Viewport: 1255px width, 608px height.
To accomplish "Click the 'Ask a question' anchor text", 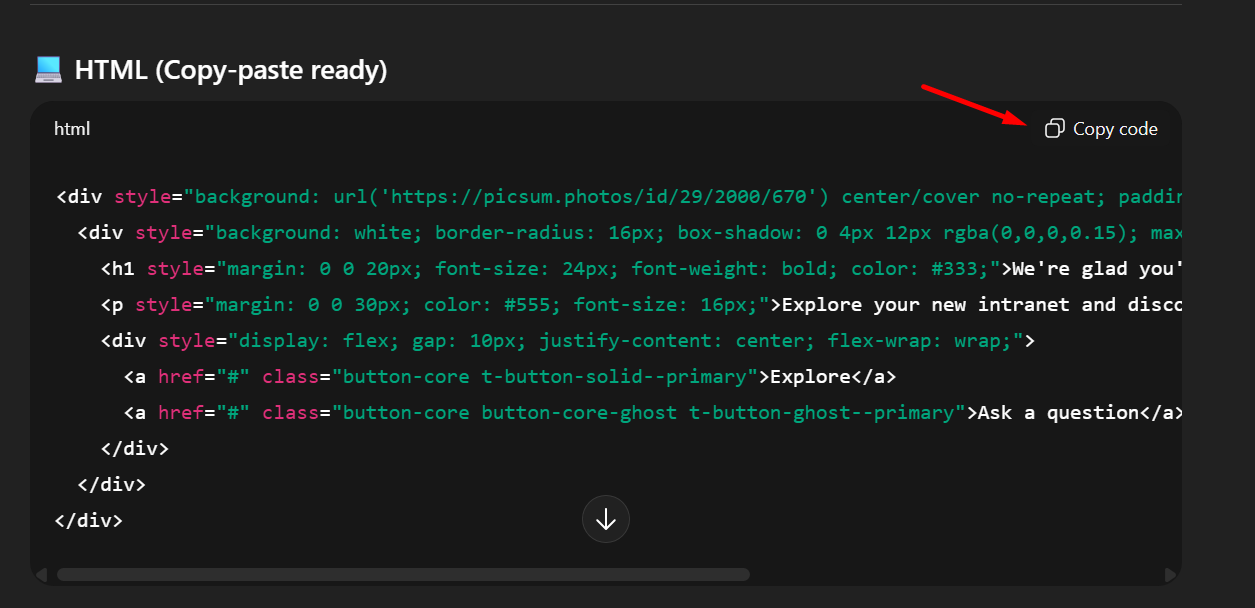I will coord(1059,413).
